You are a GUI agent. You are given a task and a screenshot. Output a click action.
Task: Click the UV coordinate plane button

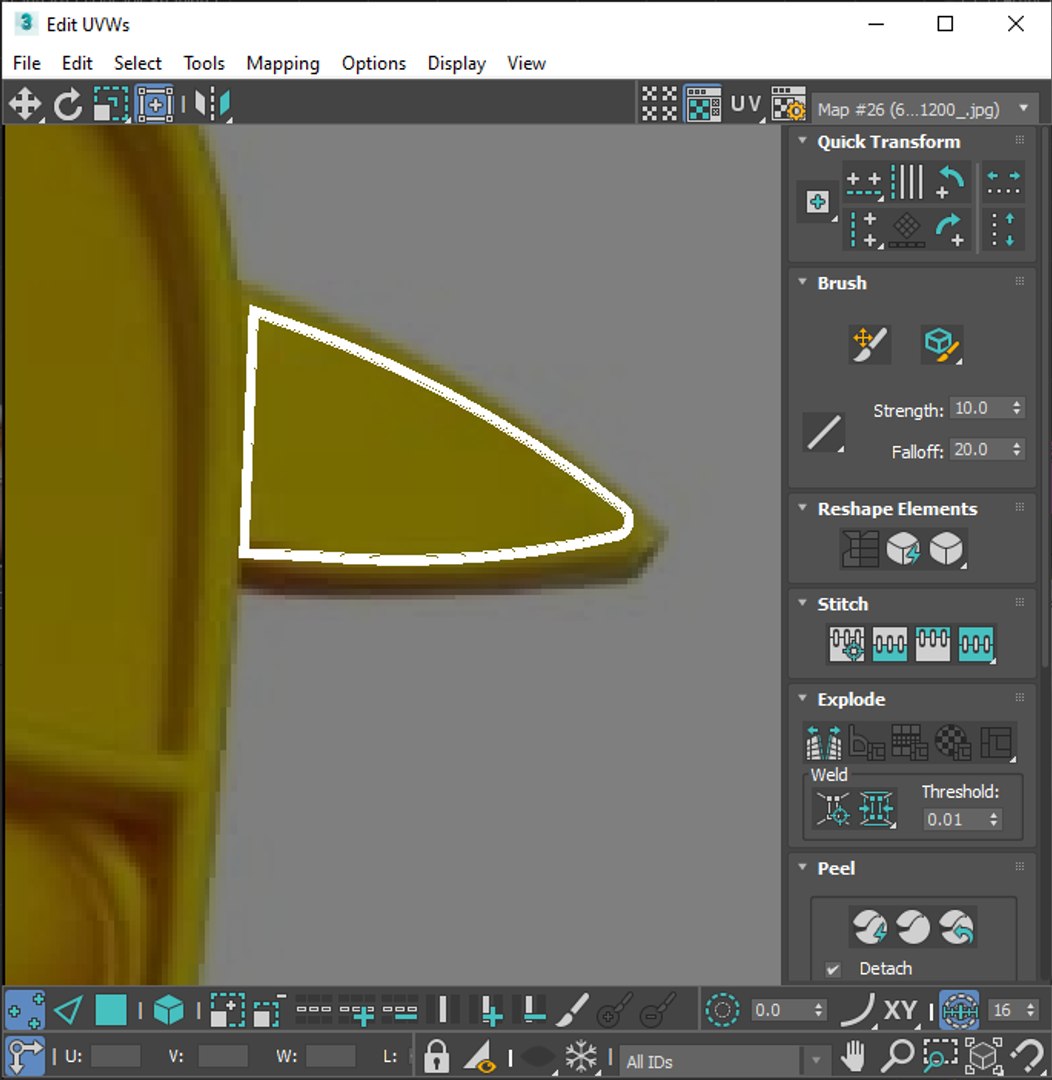[x=746, y=105]
